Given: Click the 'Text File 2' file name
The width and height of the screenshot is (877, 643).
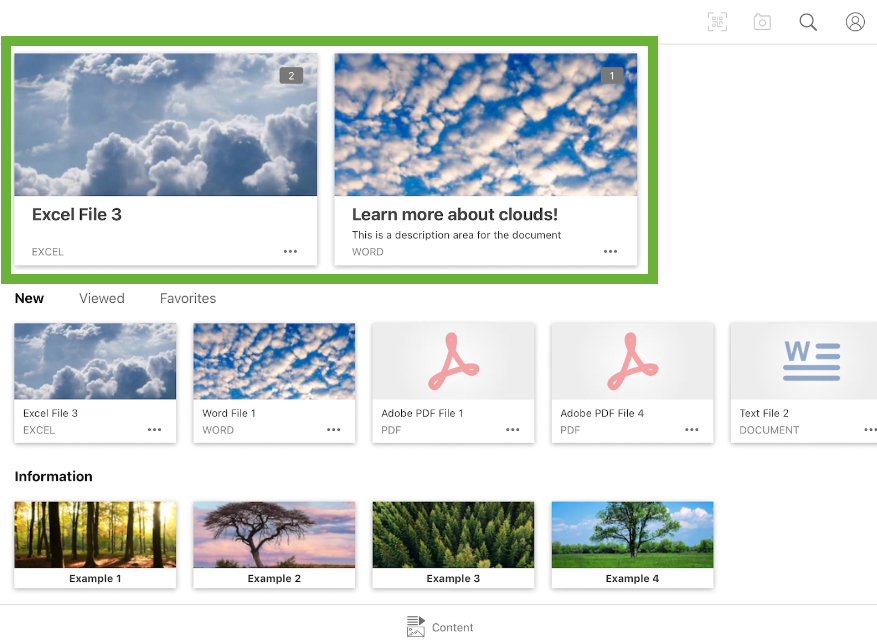Looking at the screenshot, I should (x=764, y=413).
